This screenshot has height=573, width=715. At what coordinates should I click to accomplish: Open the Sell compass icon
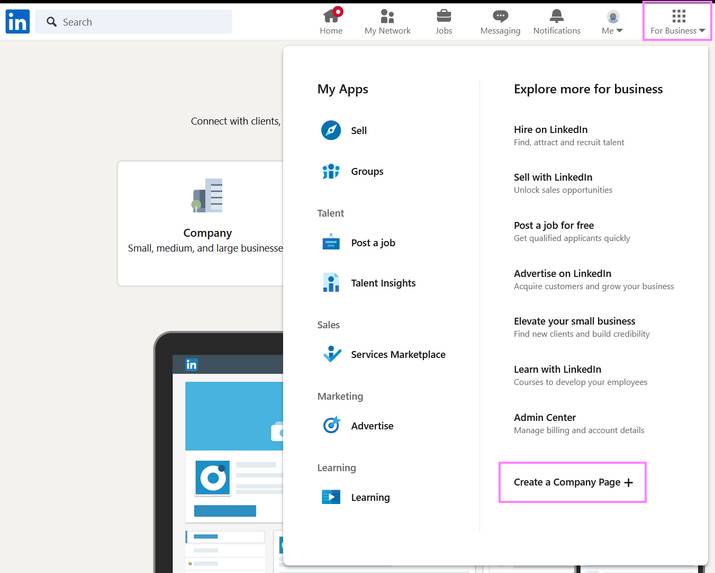(x=331, y=130)
